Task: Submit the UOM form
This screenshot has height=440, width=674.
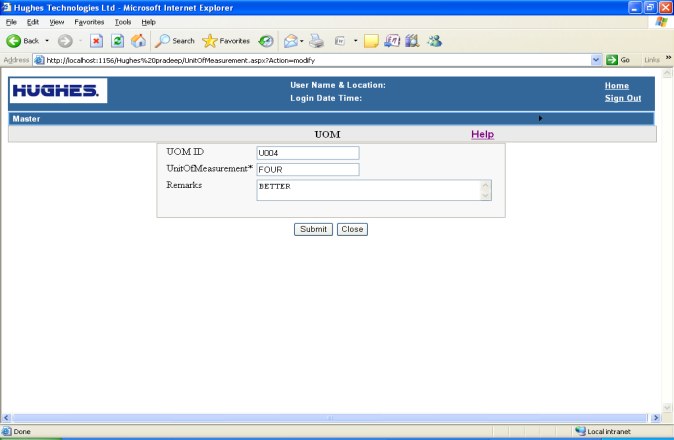Action: point(313,229)
